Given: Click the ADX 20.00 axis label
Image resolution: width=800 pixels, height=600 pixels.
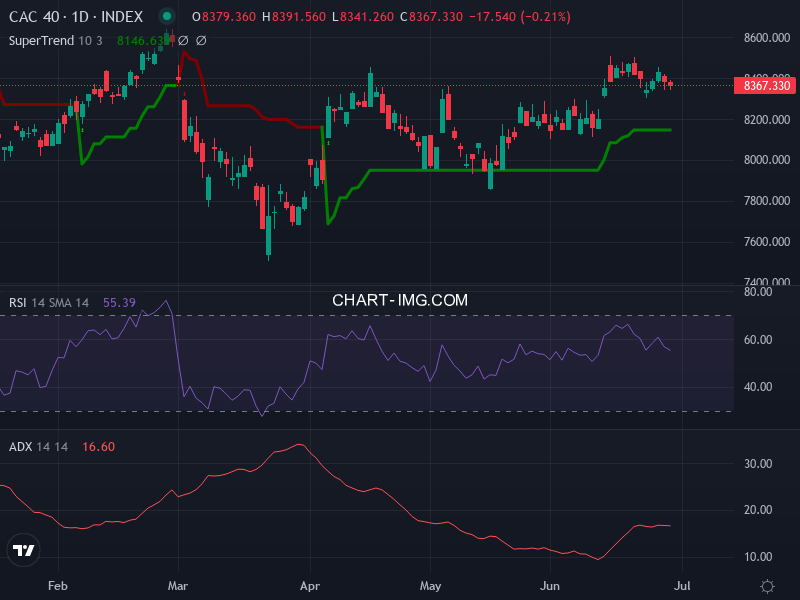Looking at the screenshot, I should (758, 510).
